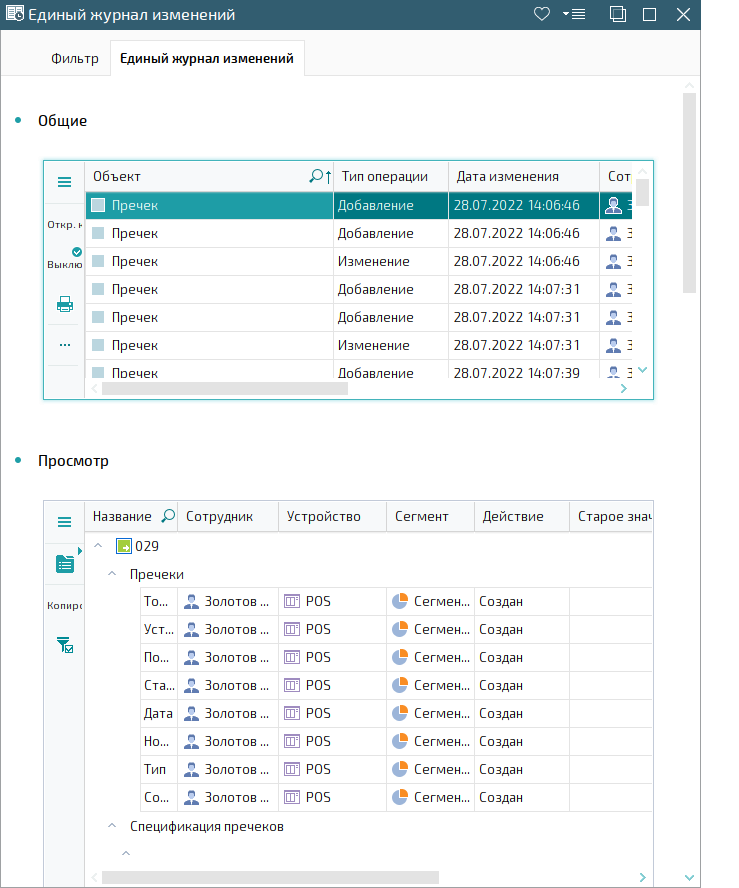This screenshot has height=888, width=739.
Task: Select Золотов cell in Тип row
Action: (x=228, y=769)
